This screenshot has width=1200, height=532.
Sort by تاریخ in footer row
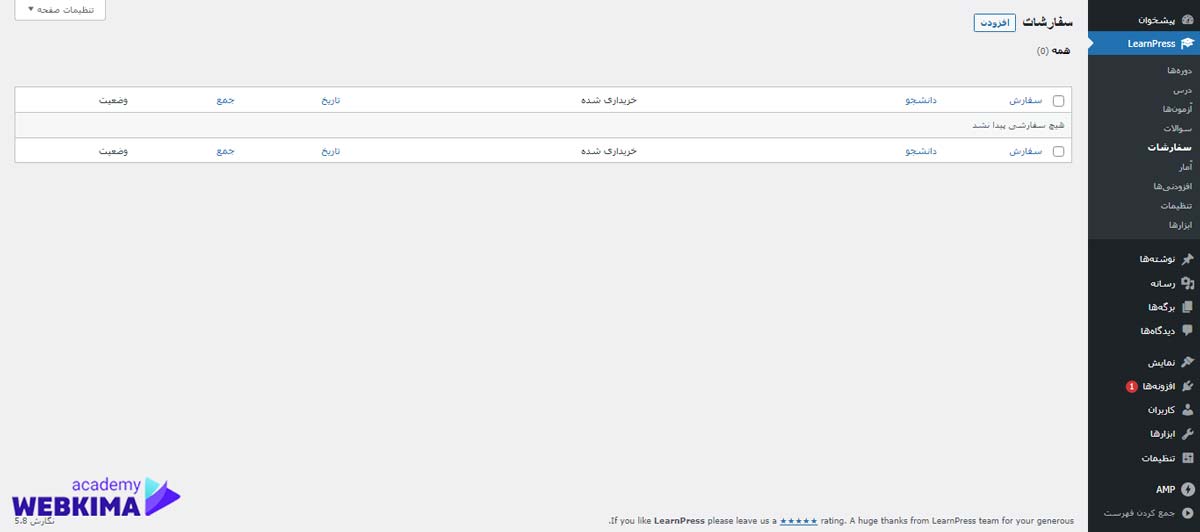pyautogui.click(x=330, y=151)
